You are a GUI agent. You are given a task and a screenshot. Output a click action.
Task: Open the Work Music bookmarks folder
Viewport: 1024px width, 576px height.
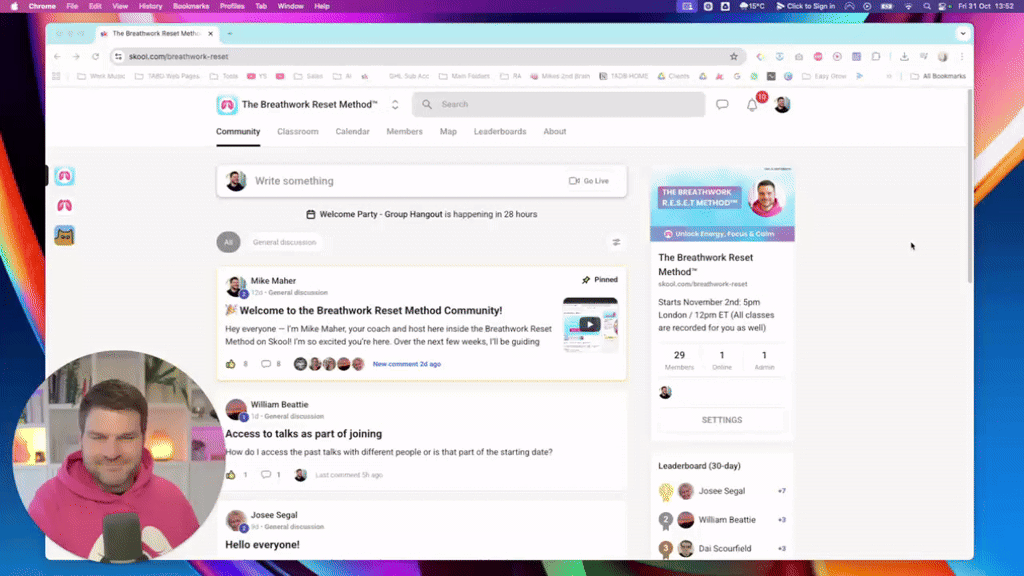[101, 76]
